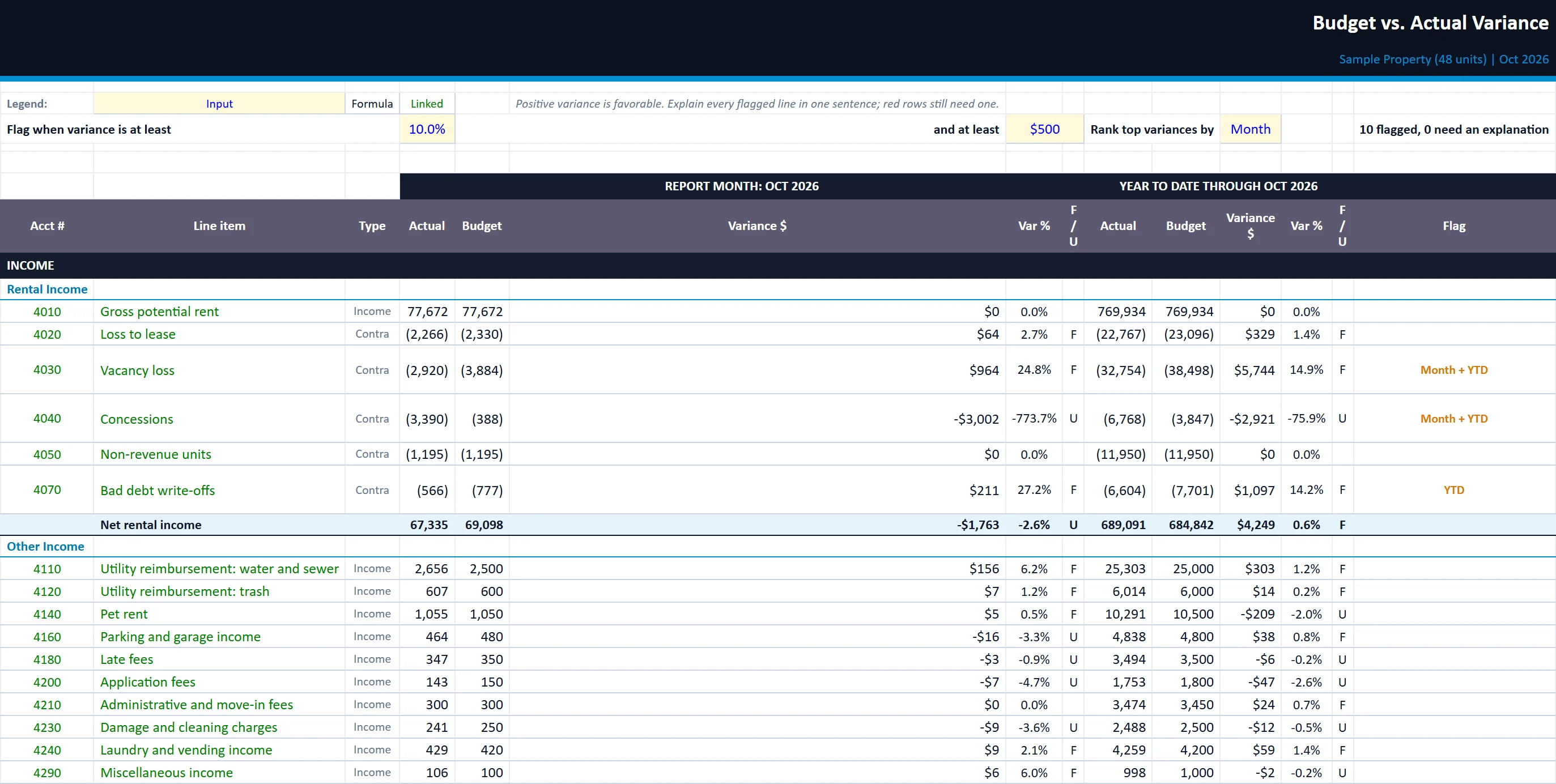Click the Formula legend cell
This screenshot has width=1556, height=784.
pyautogui.click(x=372, y=103)
